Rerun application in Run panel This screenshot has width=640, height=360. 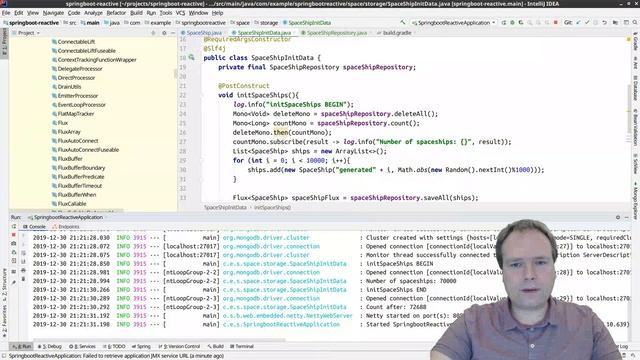13,226
